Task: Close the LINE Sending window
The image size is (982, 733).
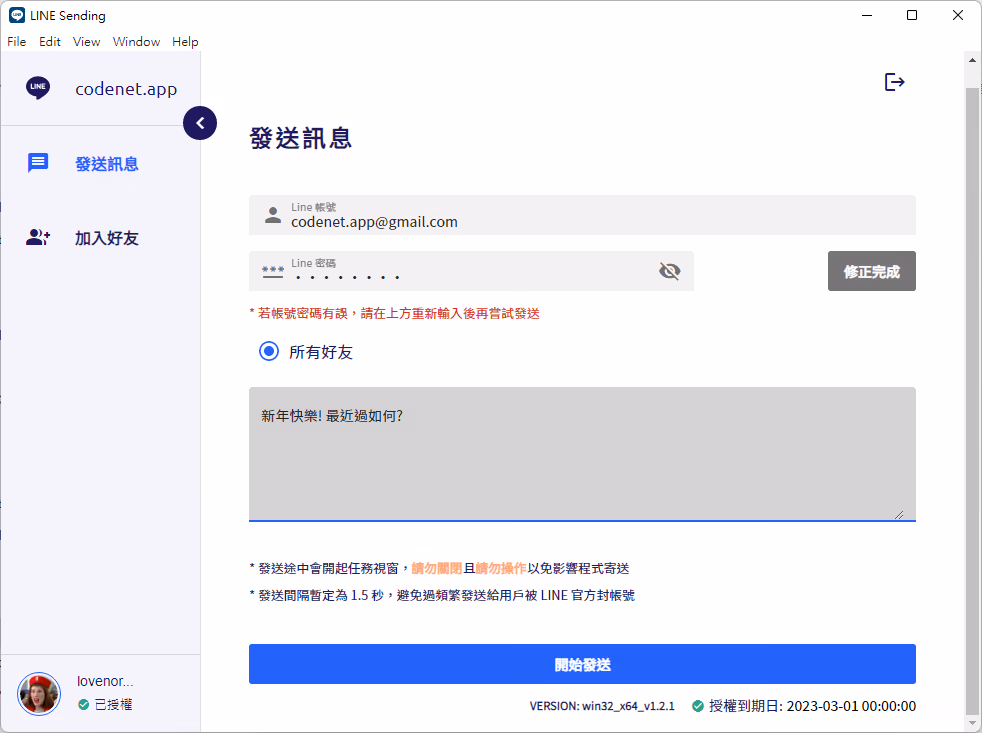Action: pyautogui.click(x=958, y=15)
